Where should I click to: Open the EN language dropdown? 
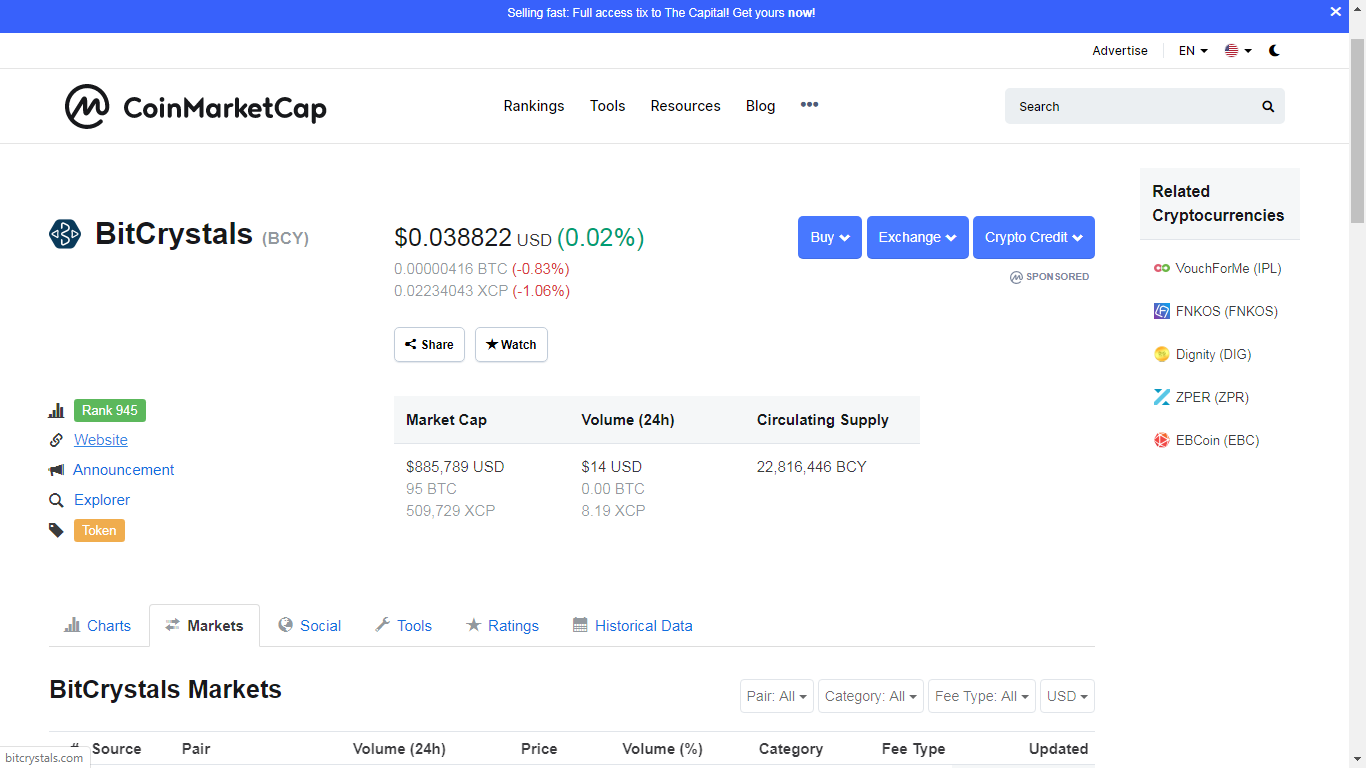click(1193, 50)
